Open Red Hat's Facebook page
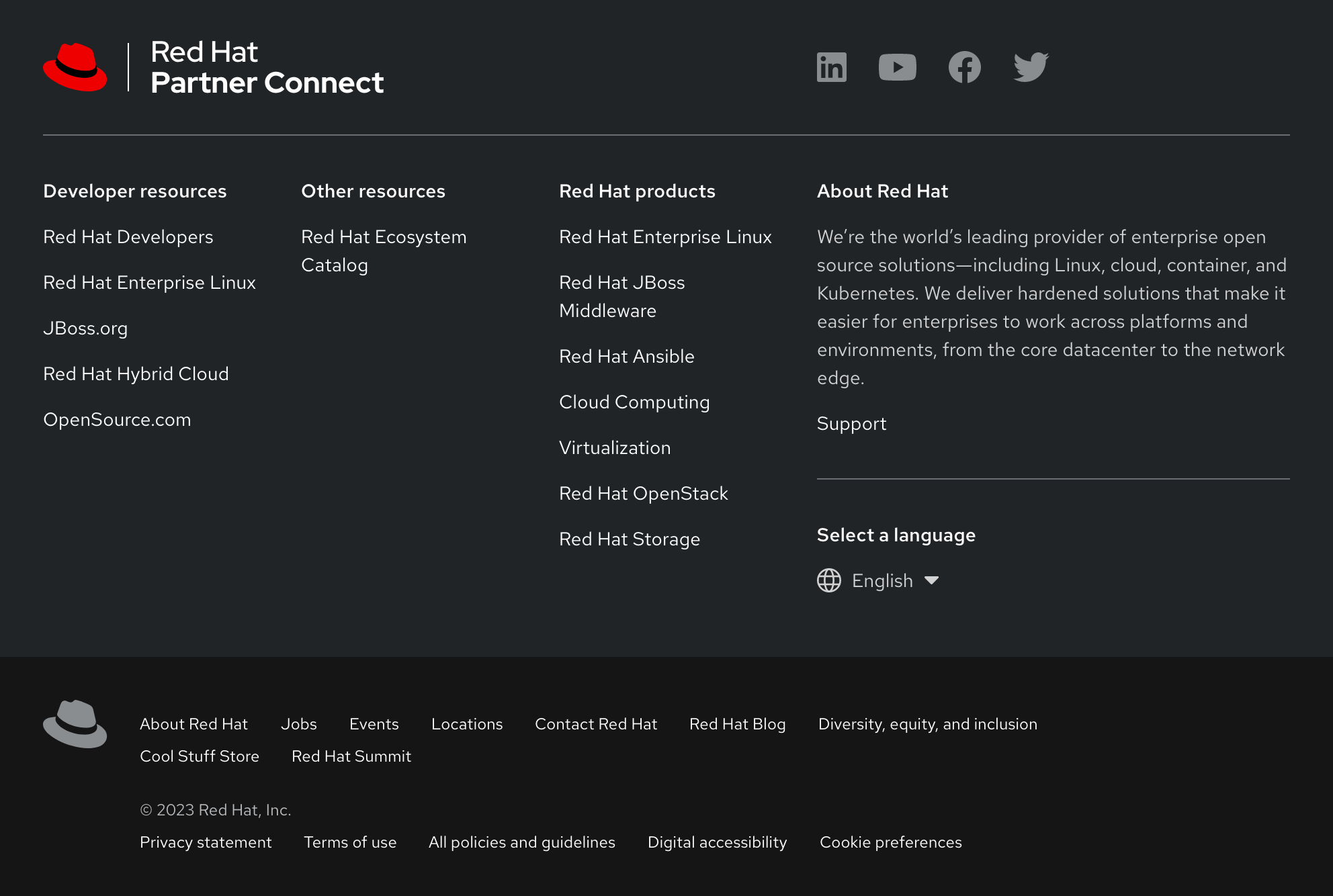 [x=965, y=66]
